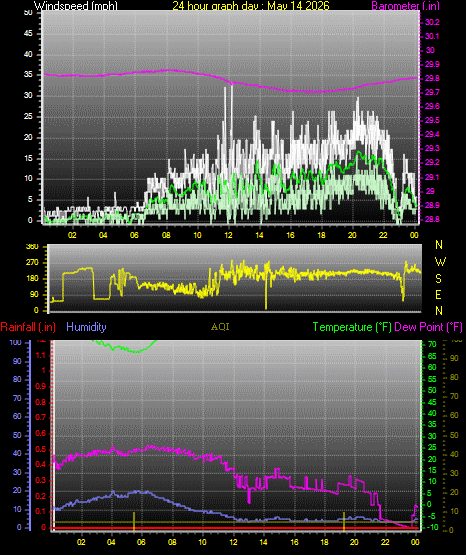Select the red 1.1 rainfall scale value
This screenshot has height=555, width=466.
coord(41,355)
